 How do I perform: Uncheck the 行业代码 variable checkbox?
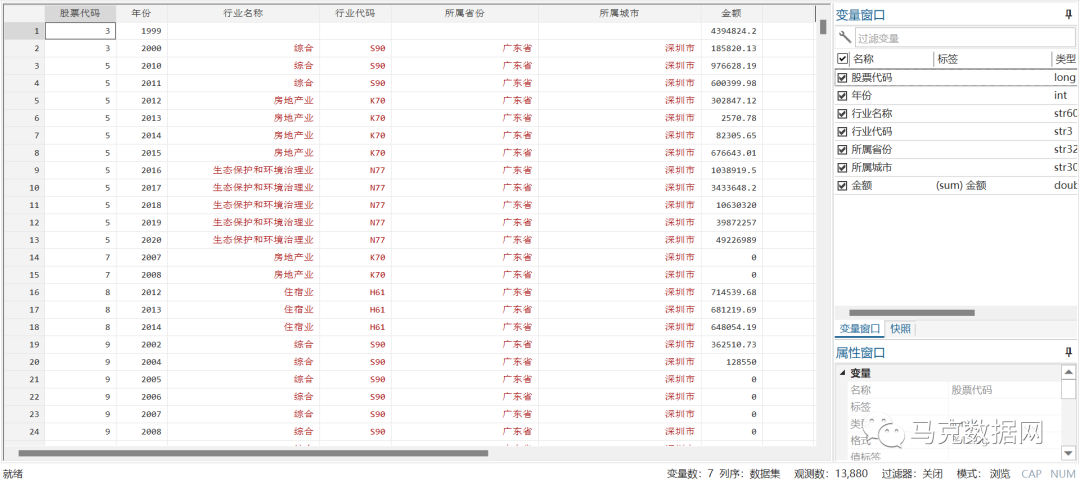pyautogui.click(x=842, y=132)
